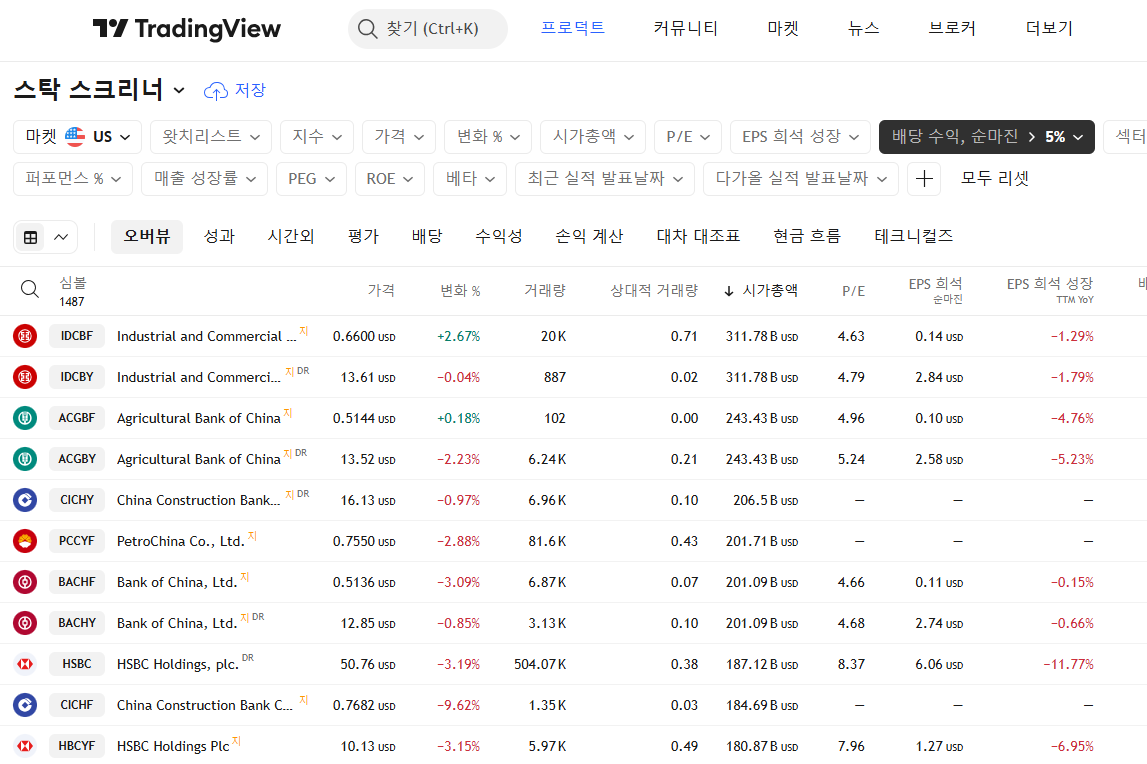Switch to the 테크니컬즈 tab
The image size is (1147, 764).
(x=914, y=236)
